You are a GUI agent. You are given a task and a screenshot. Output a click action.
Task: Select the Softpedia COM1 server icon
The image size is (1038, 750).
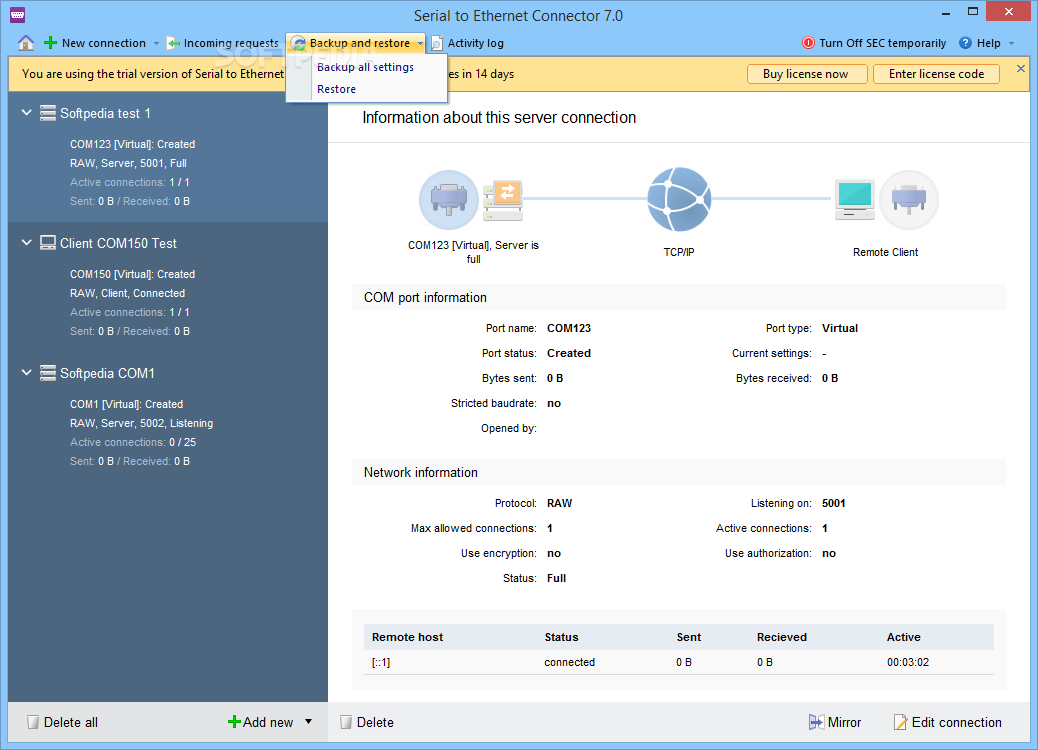(x=48, y=373)
